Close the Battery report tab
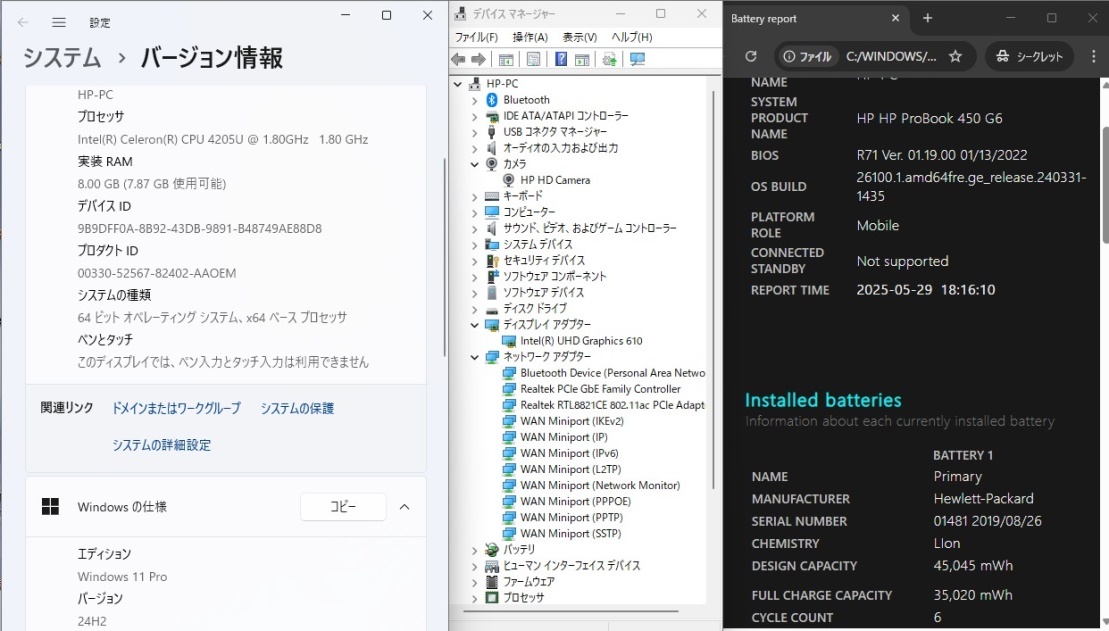 pyautogui.click(x=895, y=18)
